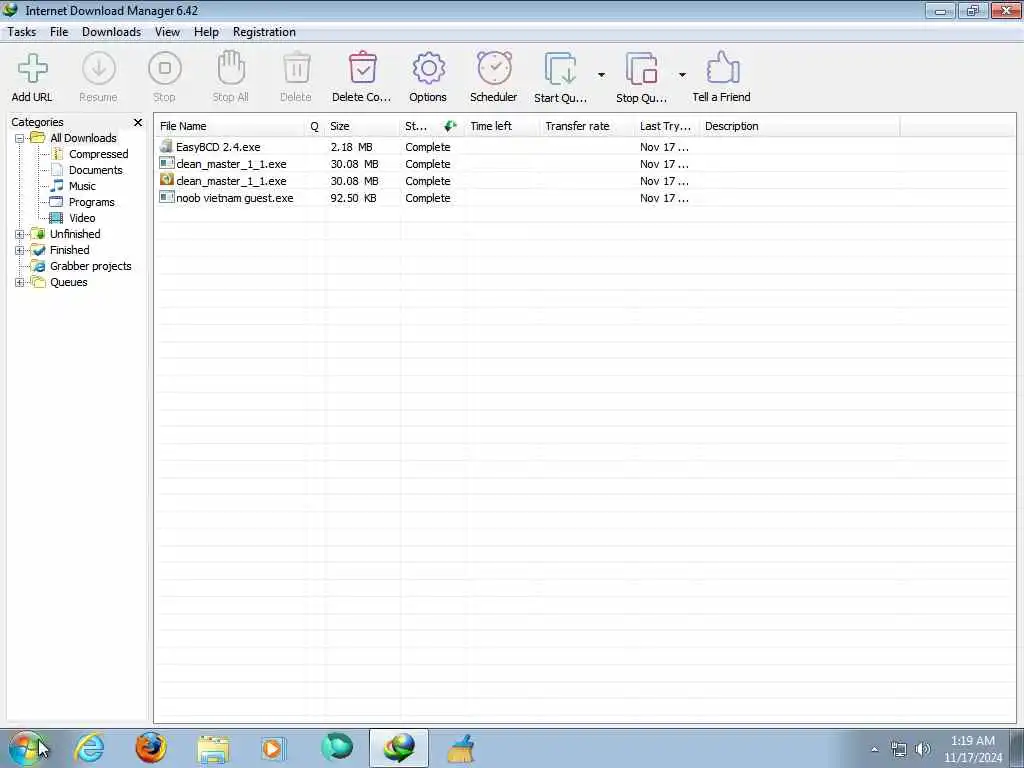Click the Start Queue toolbar icon

[560, 69]
